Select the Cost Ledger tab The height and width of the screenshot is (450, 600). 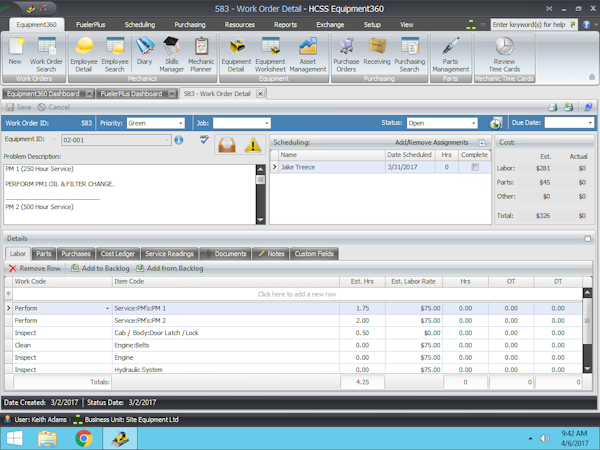[117, 254]
